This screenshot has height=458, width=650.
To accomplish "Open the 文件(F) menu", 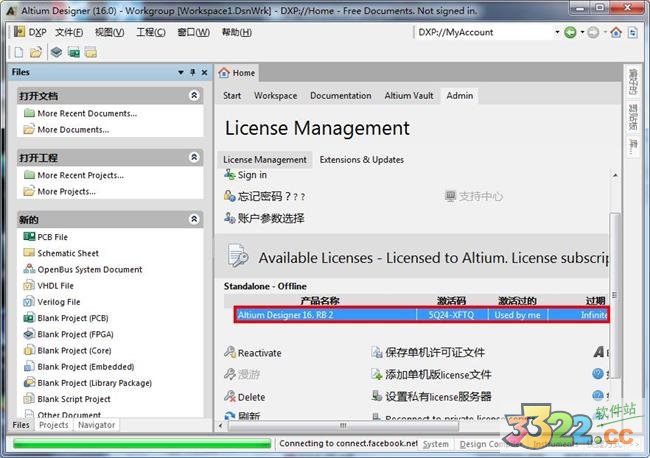I will click(69, 32).
